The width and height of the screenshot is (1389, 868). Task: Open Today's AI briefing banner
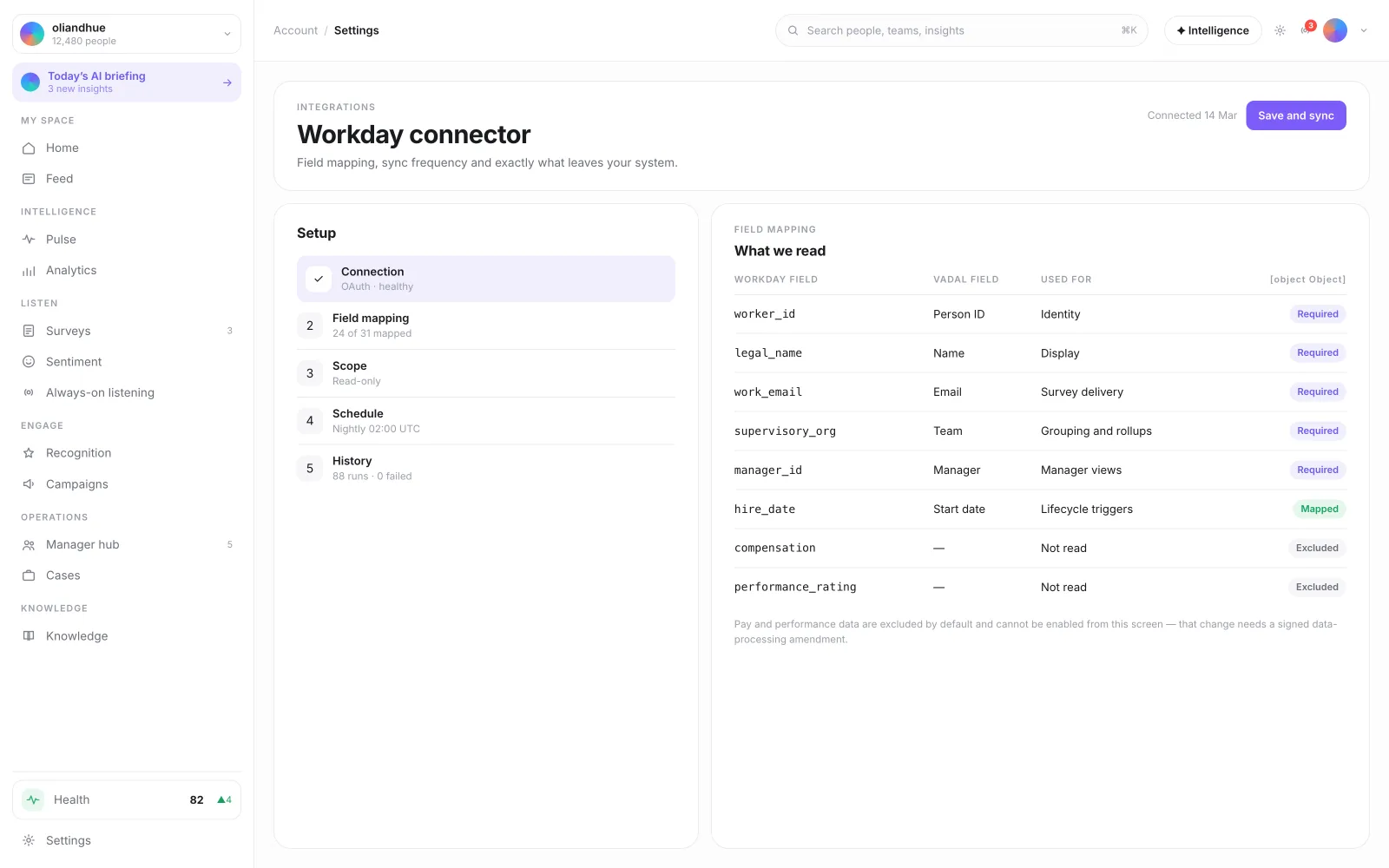click(x=127, y=82)
